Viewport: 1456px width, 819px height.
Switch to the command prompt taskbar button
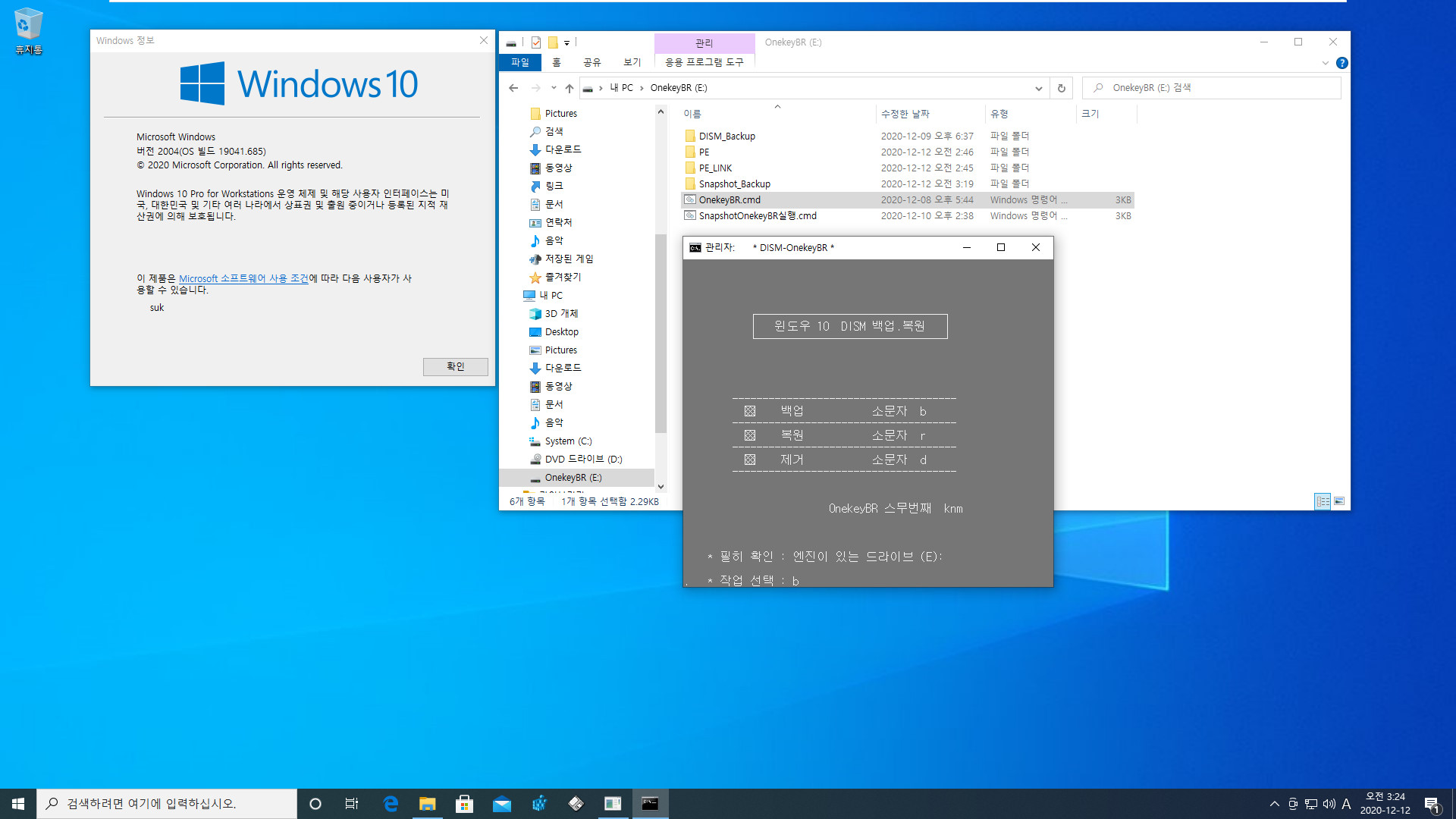[650, 804]
